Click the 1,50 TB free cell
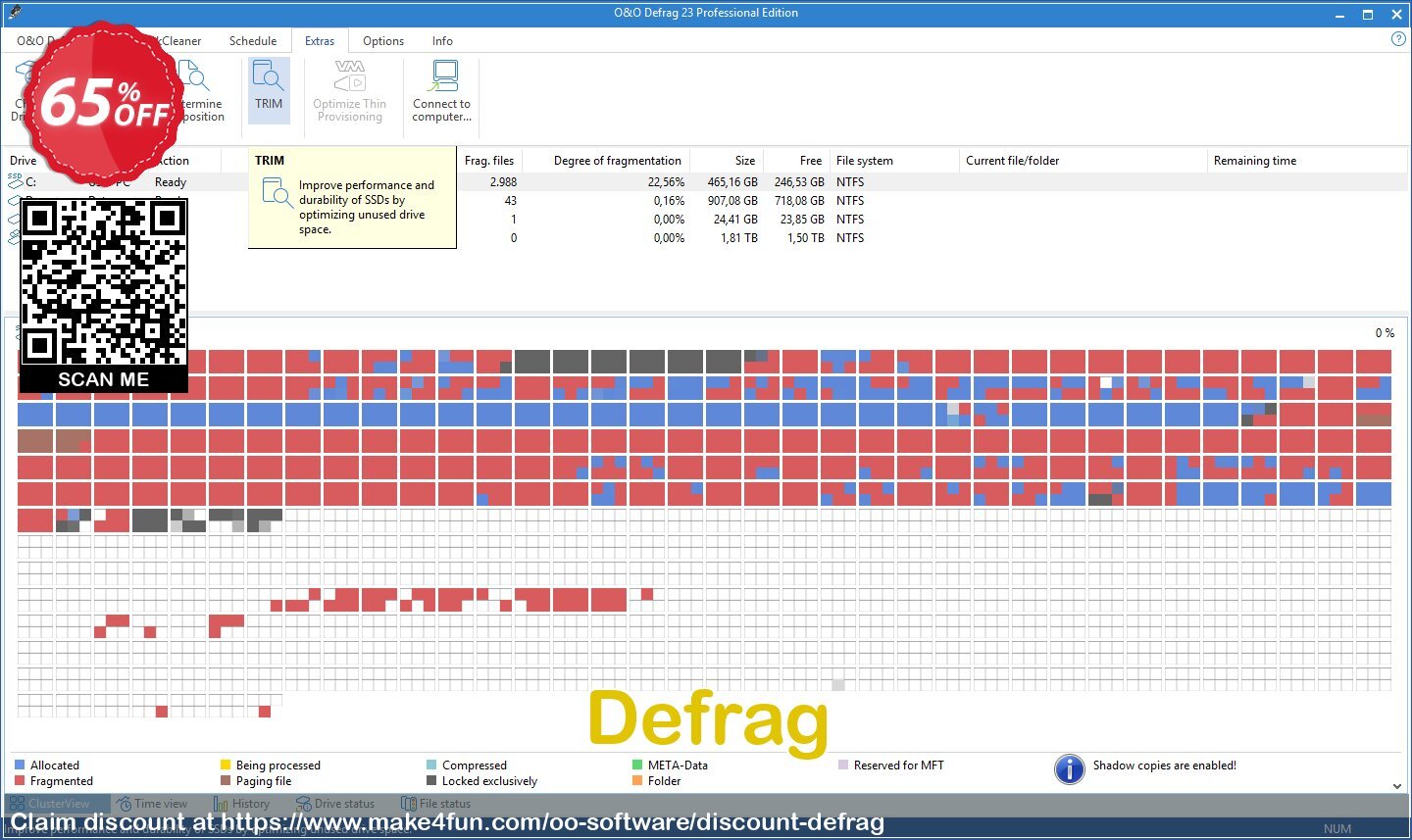 click(806, 238)
